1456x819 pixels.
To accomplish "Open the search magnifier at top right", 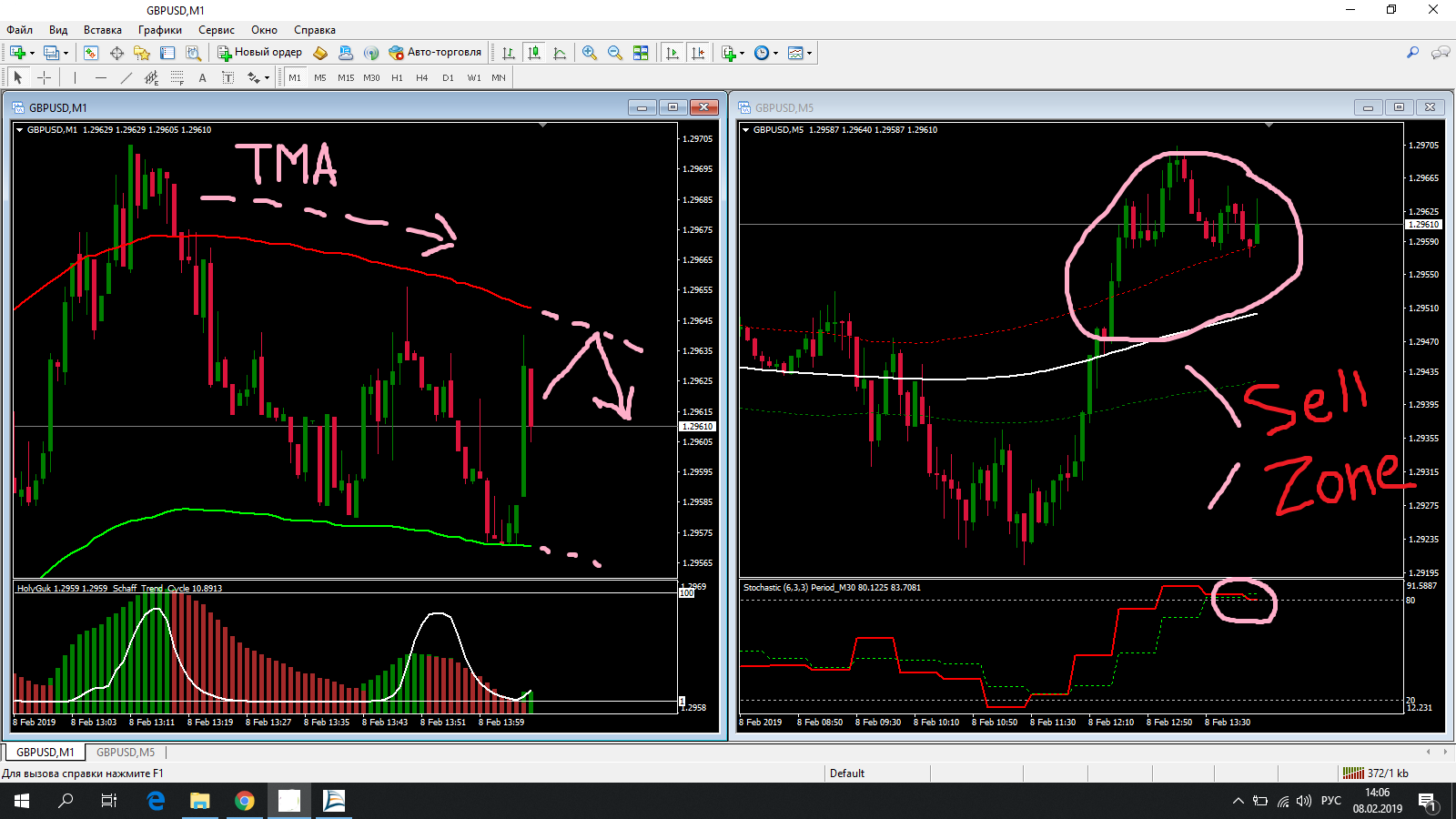I will [x=1412, y=53].
